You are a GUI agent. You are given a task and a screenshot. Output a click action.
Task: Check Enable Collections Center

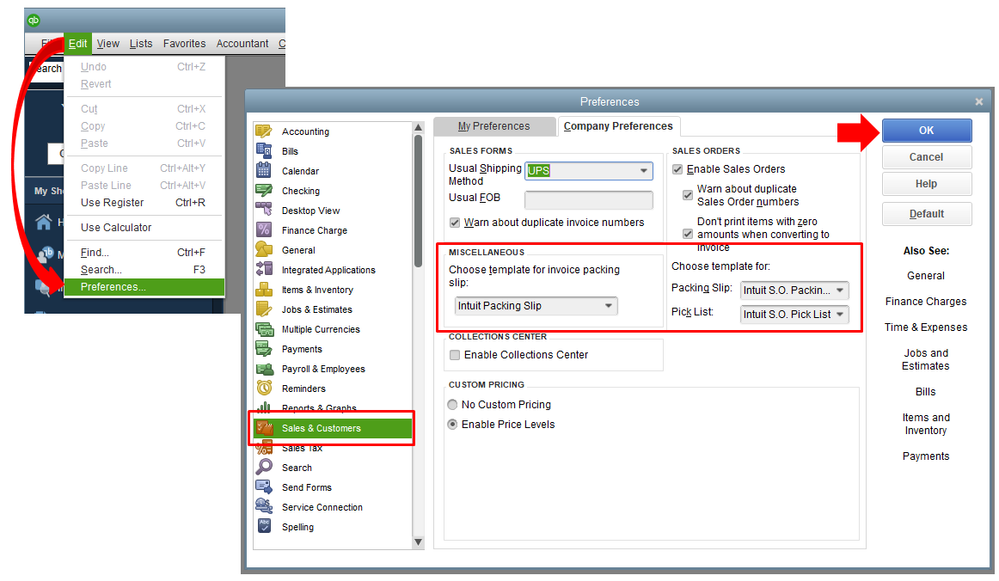(454, 355)
